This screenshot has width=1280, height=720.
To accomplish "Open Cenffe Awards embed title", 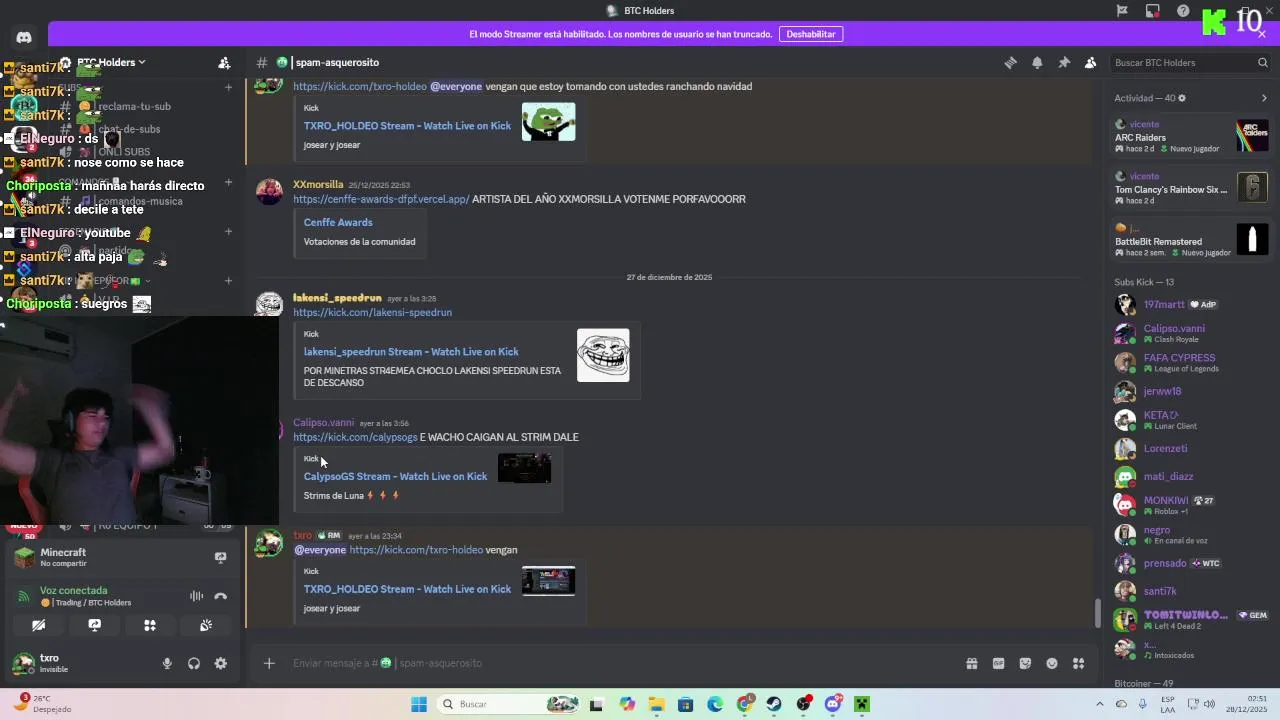I will coord(338,222).
